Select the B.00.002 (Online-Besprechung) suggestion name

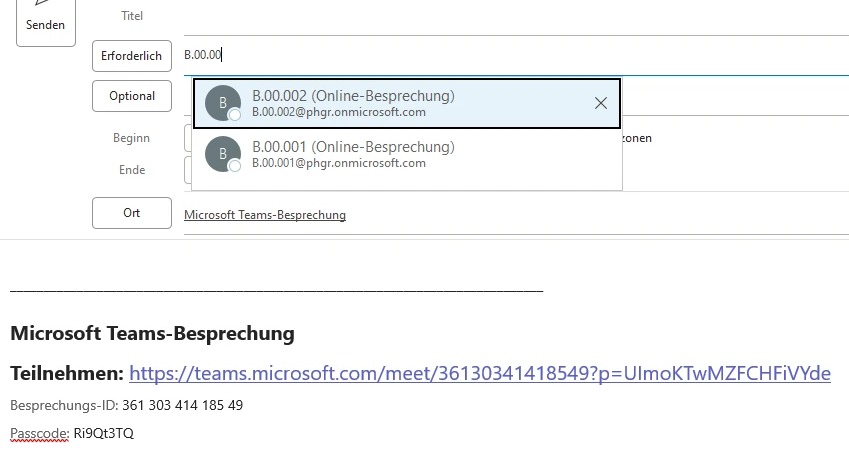coord(353,96)
